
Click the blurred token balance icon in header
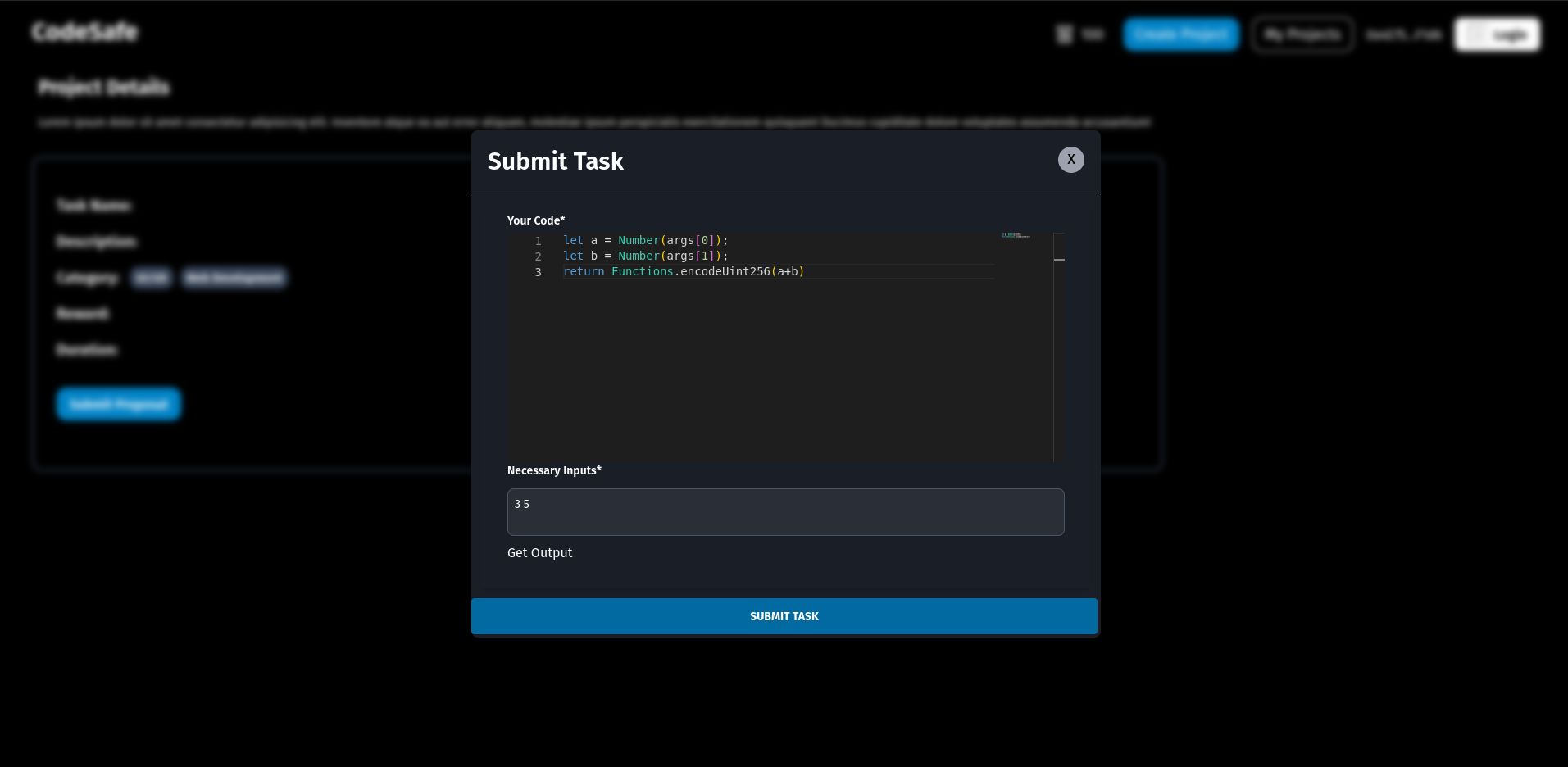1064,34
